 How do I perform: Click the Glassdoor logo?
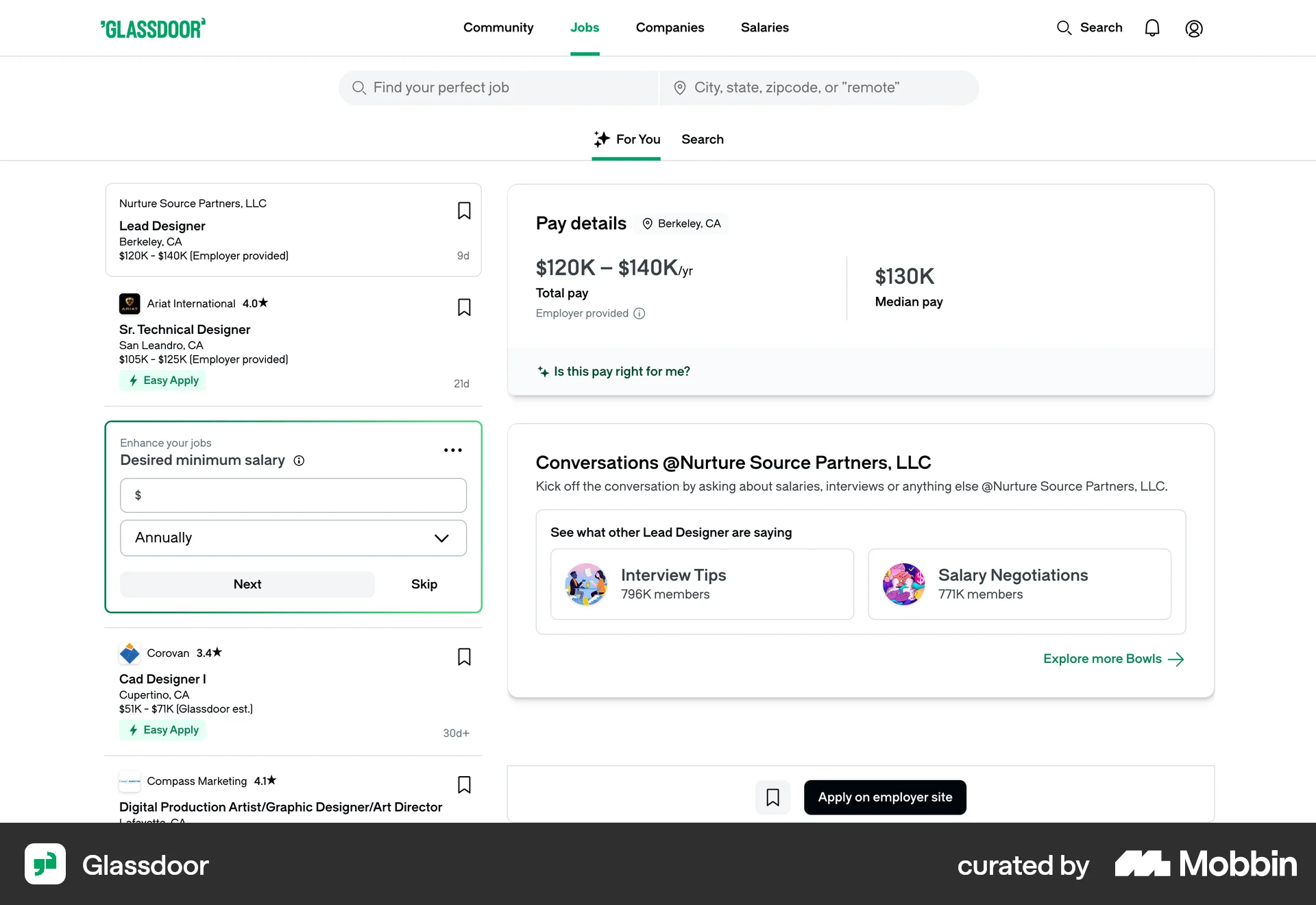(x=153, y=27)
